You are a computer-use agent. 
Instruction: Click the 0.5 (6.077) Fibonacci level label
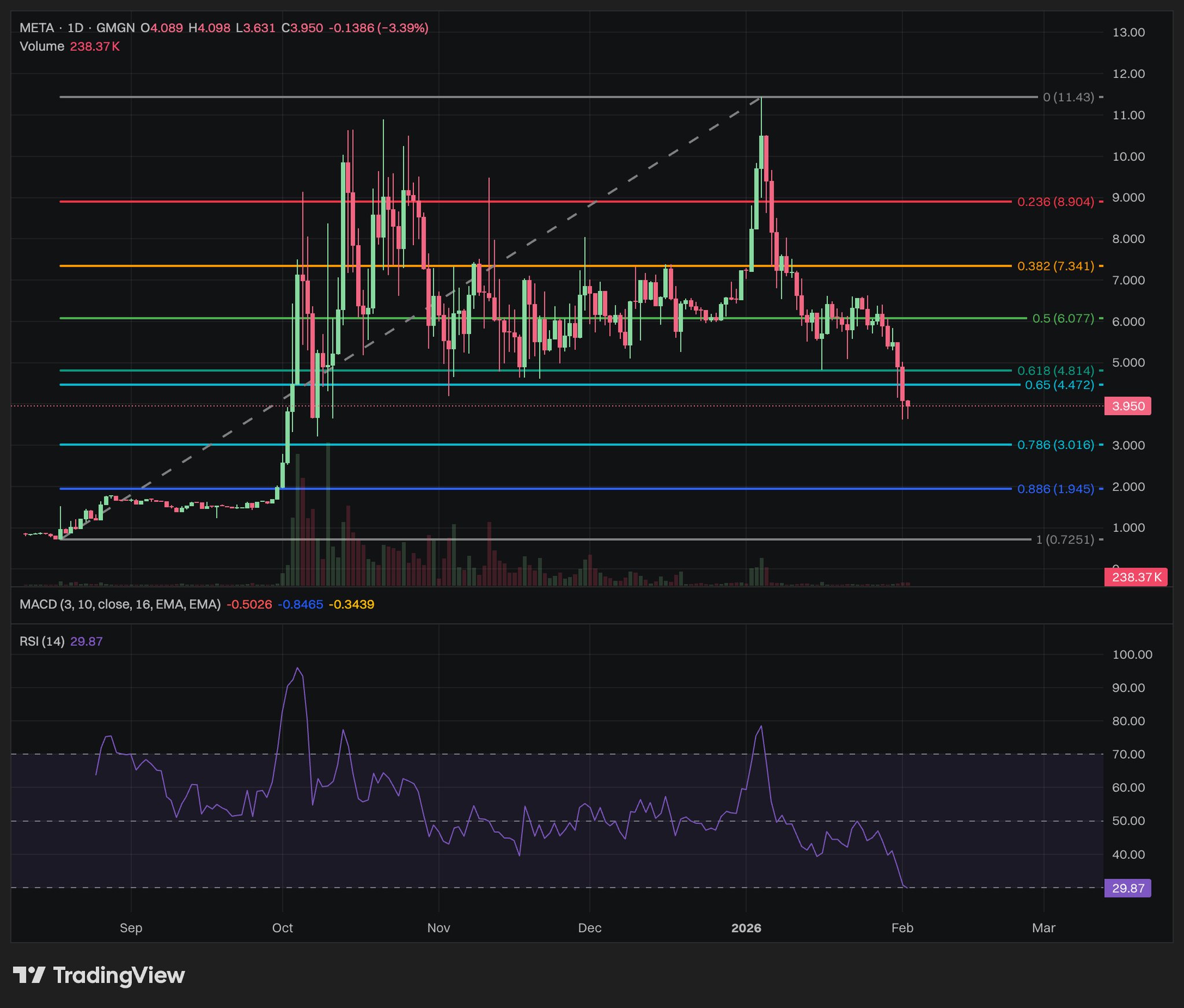pos(1063,319)
